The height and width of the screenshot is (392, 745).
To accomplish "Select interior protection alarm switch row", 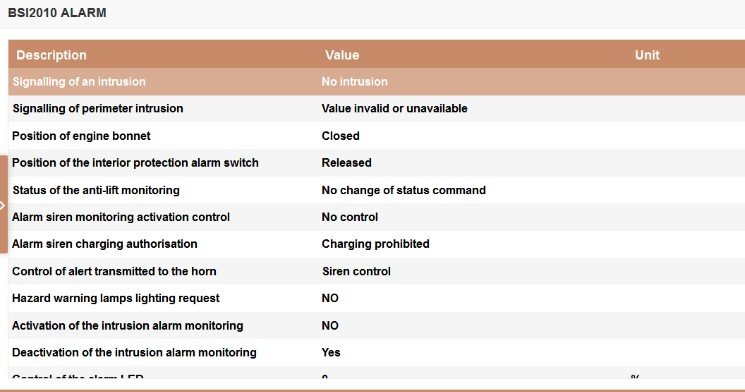I will pyautogui.click(x=376, y=163).
